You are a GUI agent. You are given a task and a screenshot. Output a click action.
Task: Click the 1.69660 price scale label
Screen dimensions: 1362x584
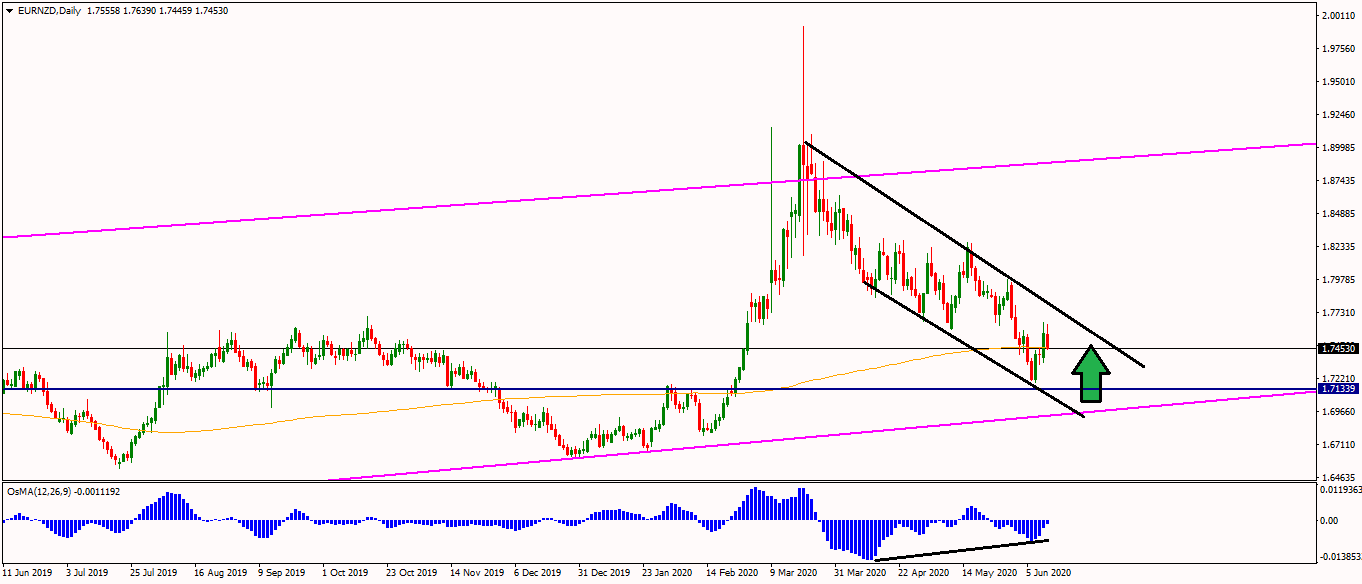(x=1337, y=411)
